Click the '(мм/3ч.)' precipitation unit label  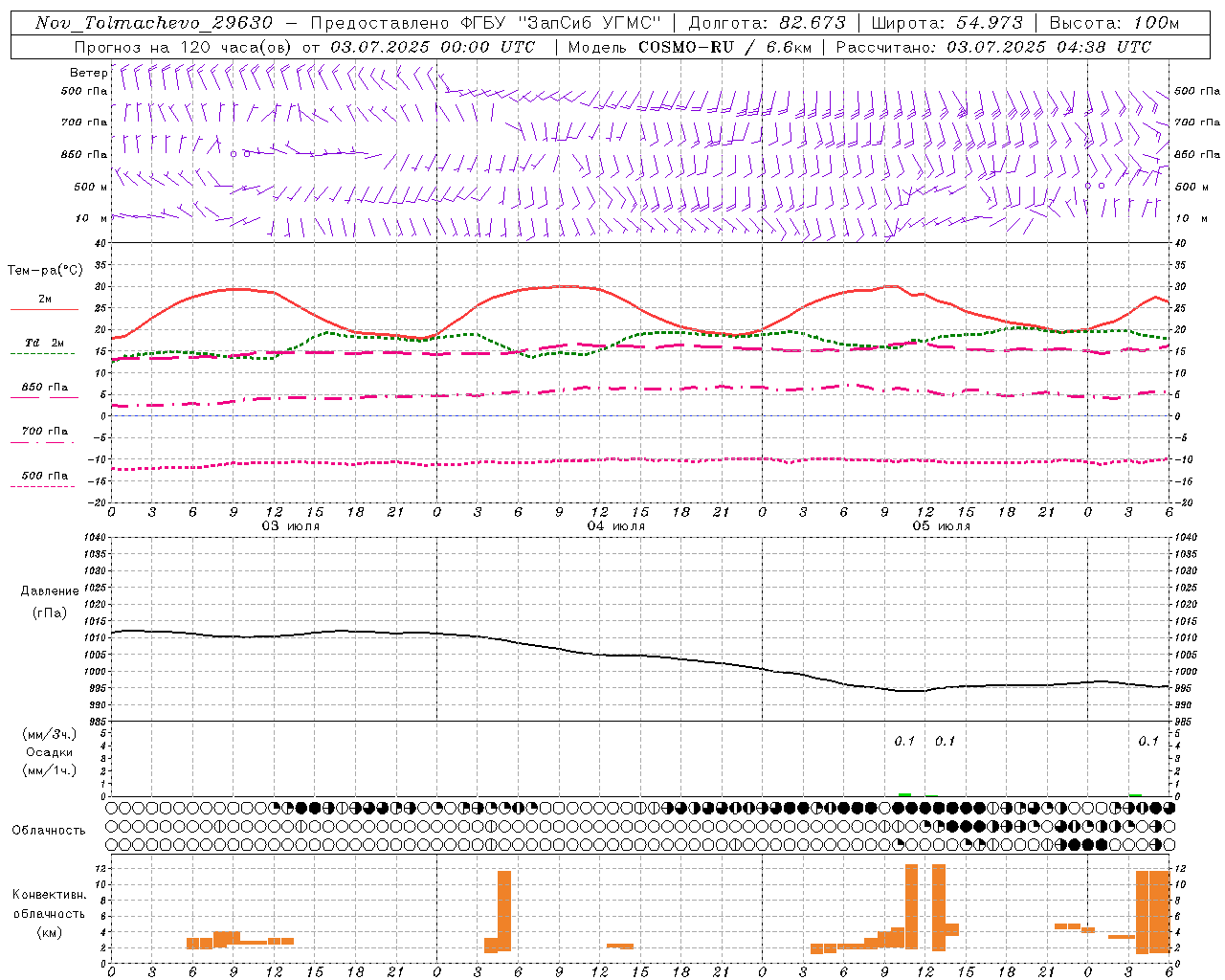(x=50, y=734)
